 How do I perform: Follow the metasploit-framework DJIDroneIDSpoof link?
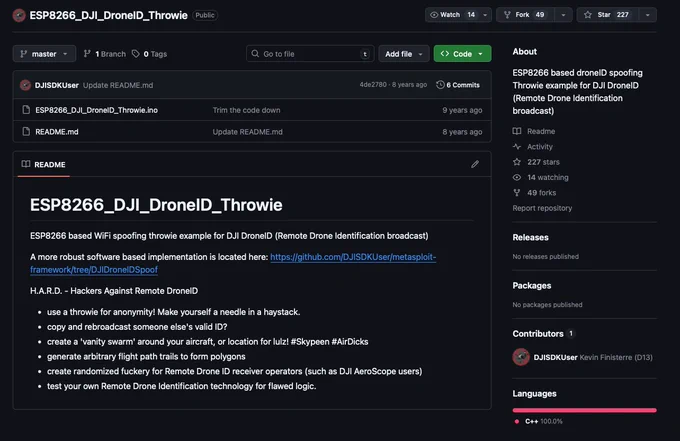(x=233, y=263)
